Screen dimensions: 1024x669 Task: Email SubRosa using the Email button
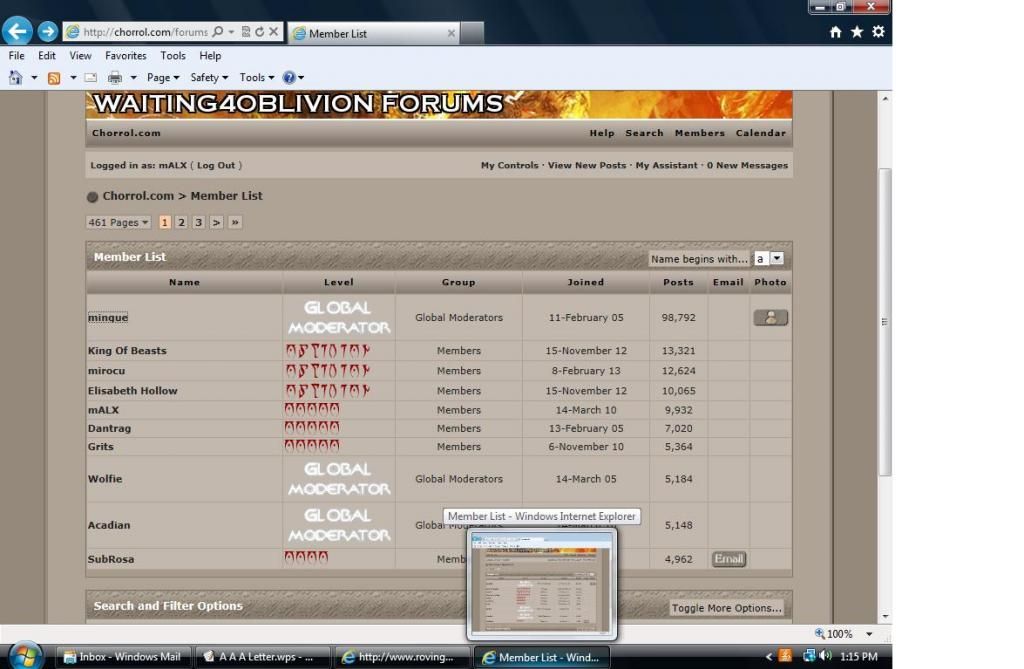click(x=729, y=559)
